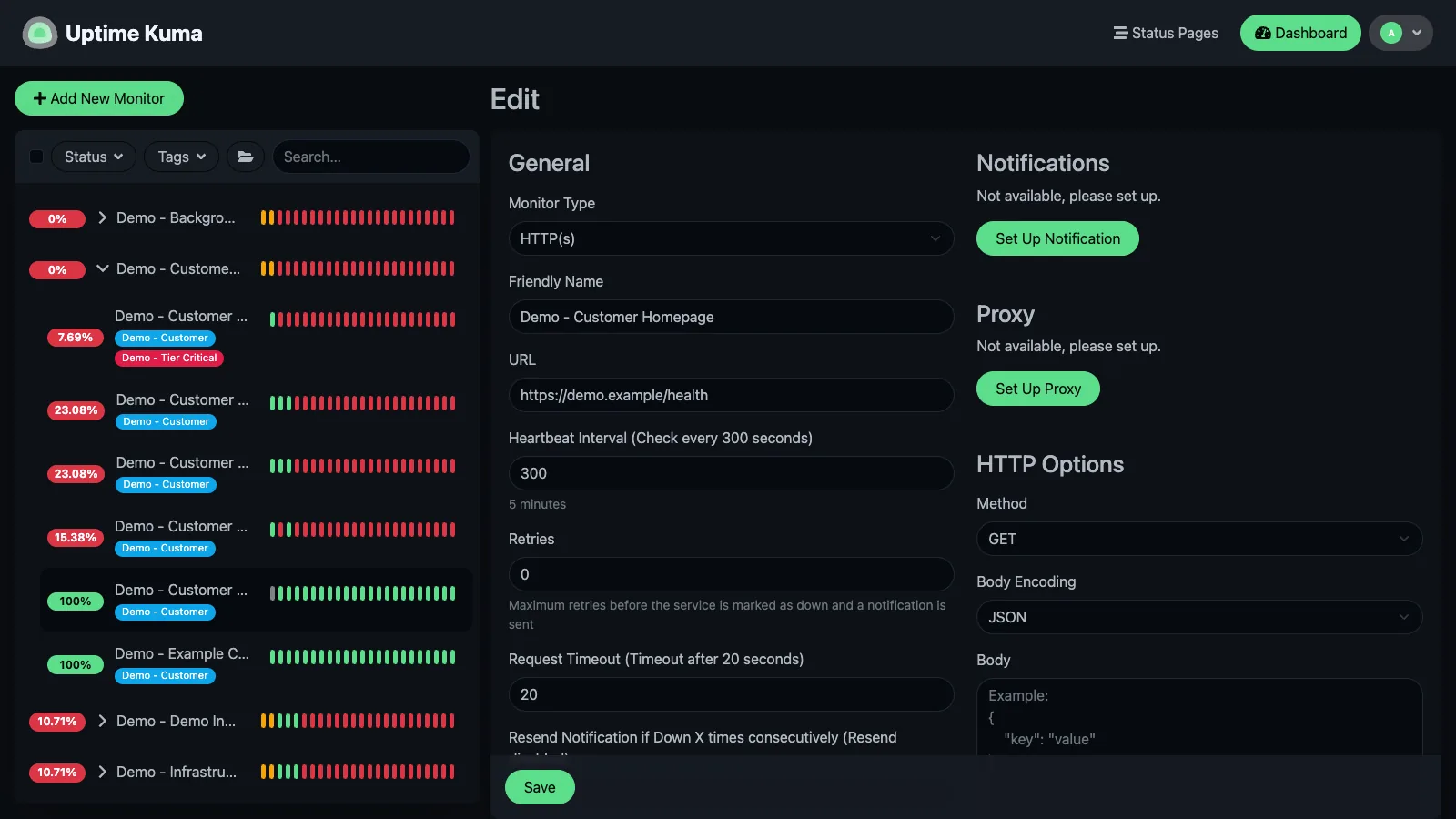Select the Demo - Customer monitor at 100%
This screenshot has width=1456, height=819.
(256, 601)
